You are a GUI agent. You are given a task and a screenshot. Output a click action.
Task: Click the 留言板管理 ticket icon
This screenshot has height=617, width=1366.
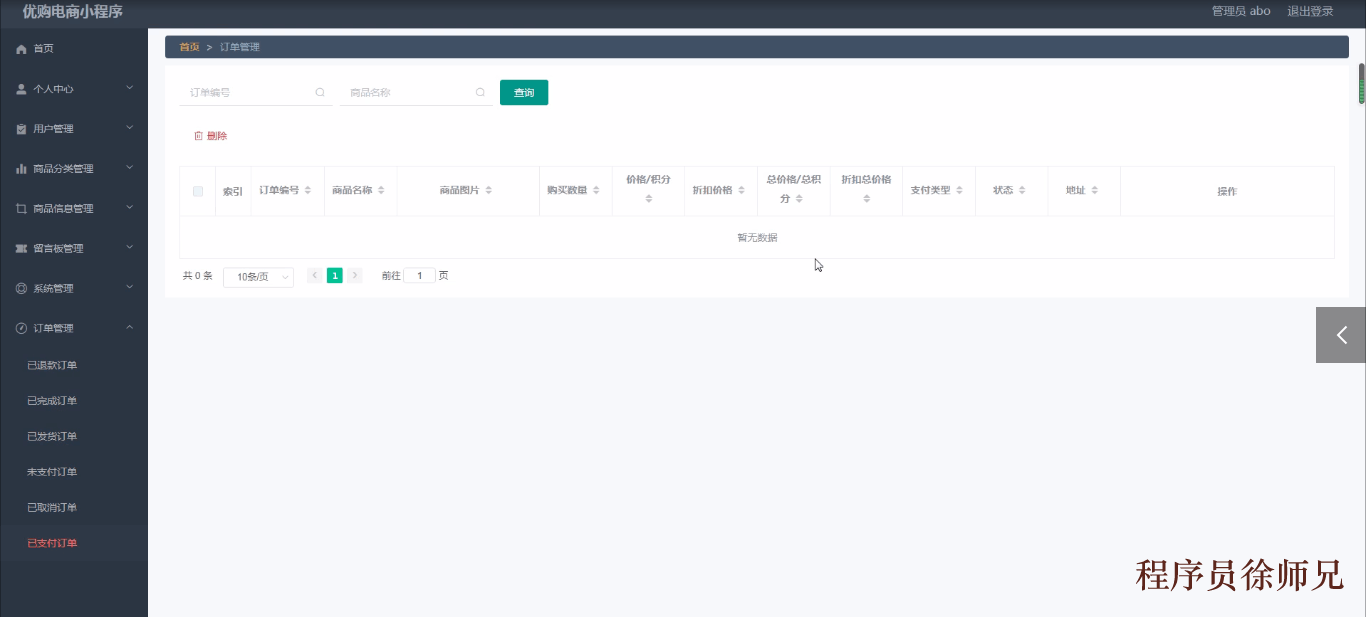click(x=21, y=249)
